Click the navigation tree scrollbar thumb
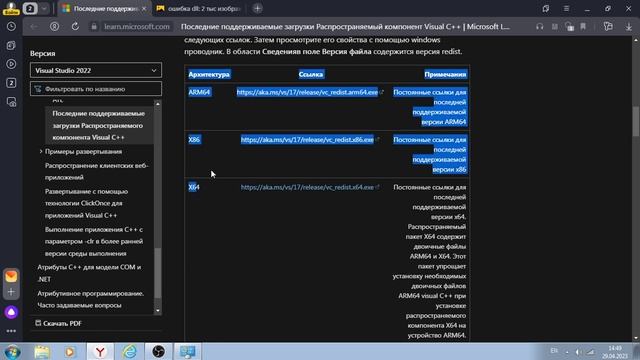Viewport: 640px width, 360px height. click(158, 273)
